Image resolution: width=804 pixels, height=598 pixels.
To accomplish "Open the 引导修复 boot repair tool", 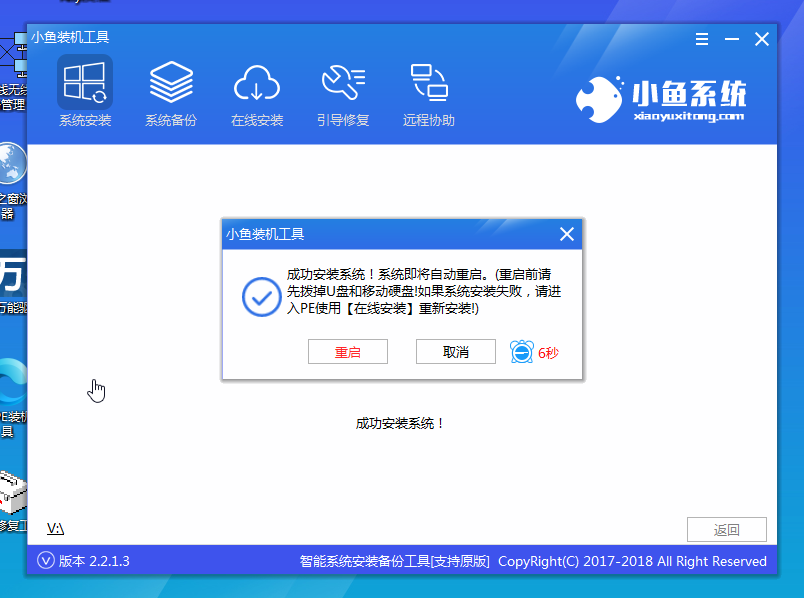I will pos(343,92).
